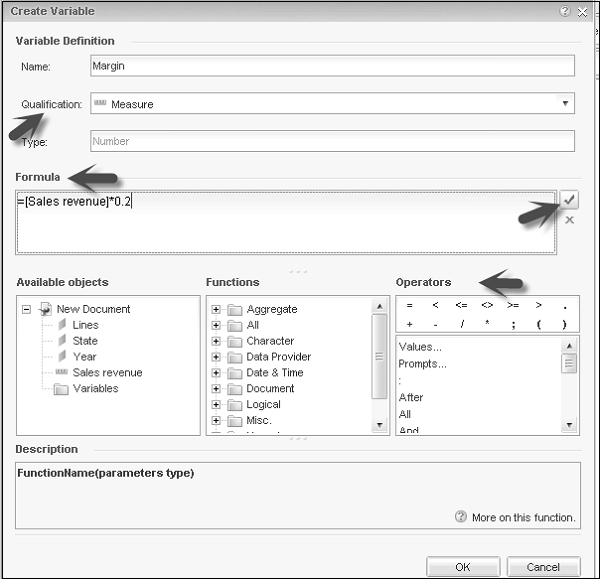Insert the less-than-or-equal operator
This screenshot has height=579, width=600.
pyautogui.click(x=461, y=305)
